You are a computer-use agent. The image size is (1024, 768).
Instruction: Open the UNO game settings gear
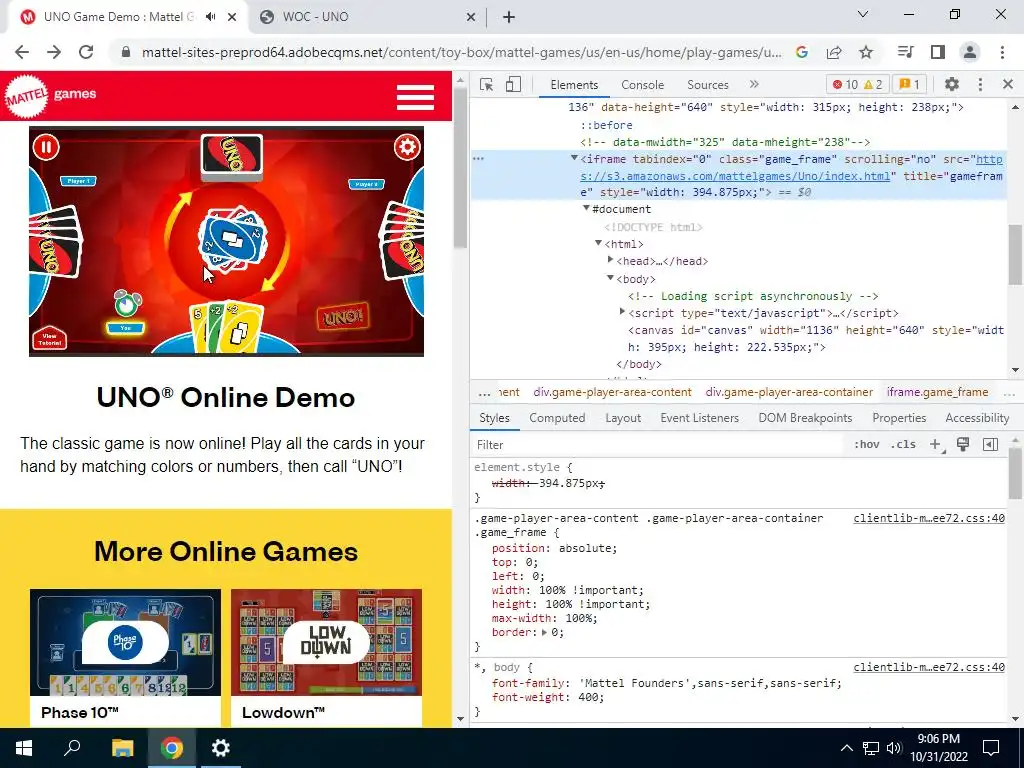pos(407,147)
